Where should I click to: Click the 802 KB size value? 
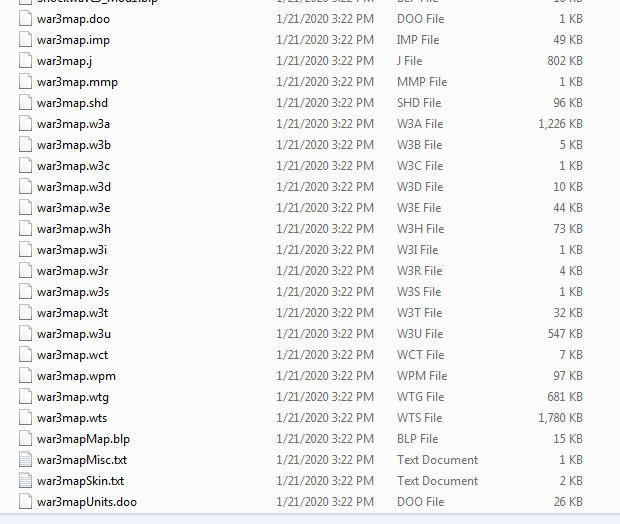565,61
